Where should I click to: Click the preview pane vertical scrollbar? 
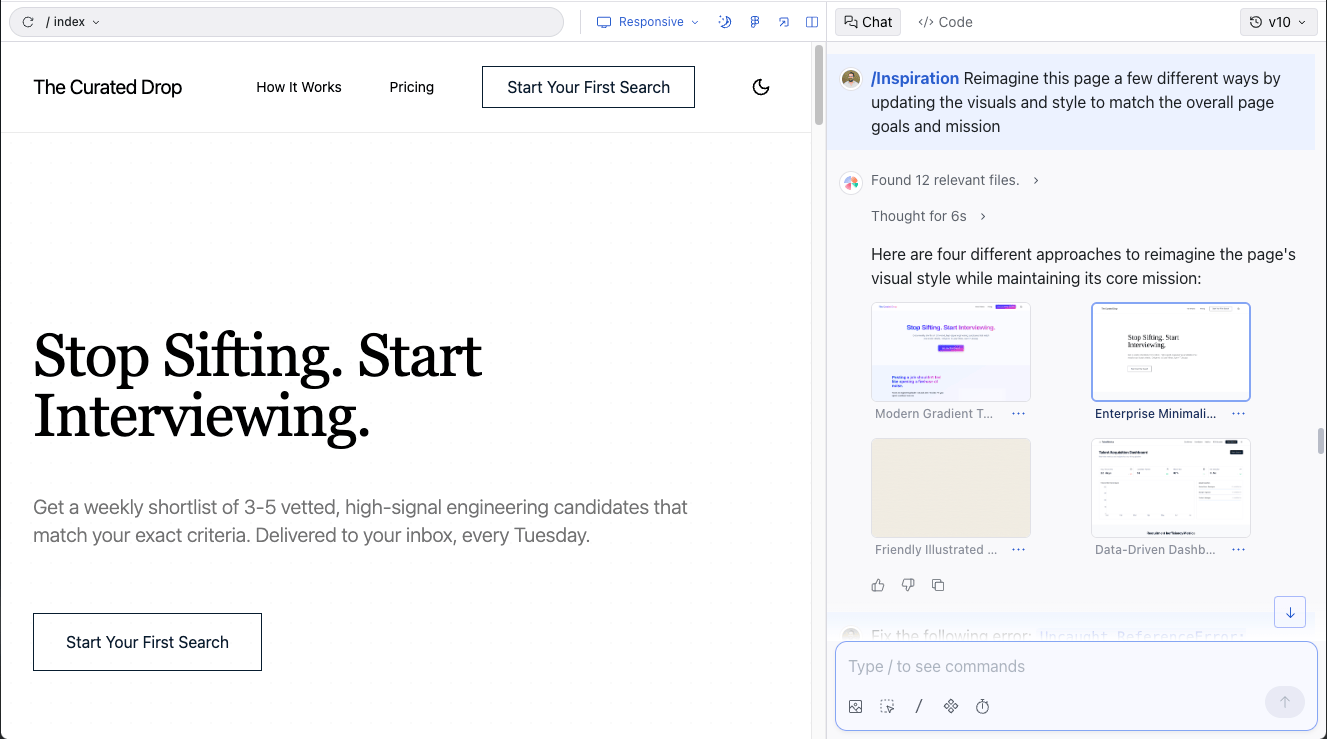[x=819, y=85]
